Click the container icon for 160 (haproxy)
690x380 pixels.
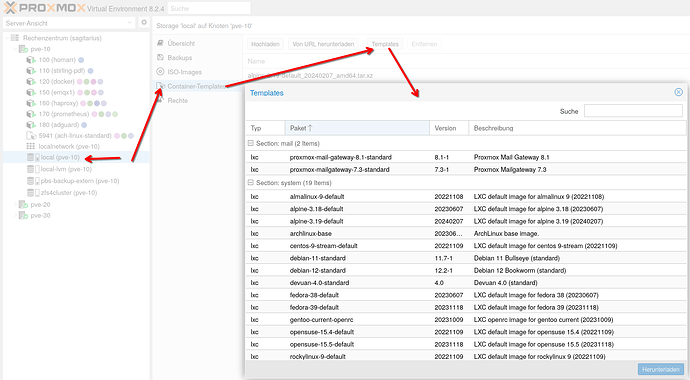coord(31,103)
